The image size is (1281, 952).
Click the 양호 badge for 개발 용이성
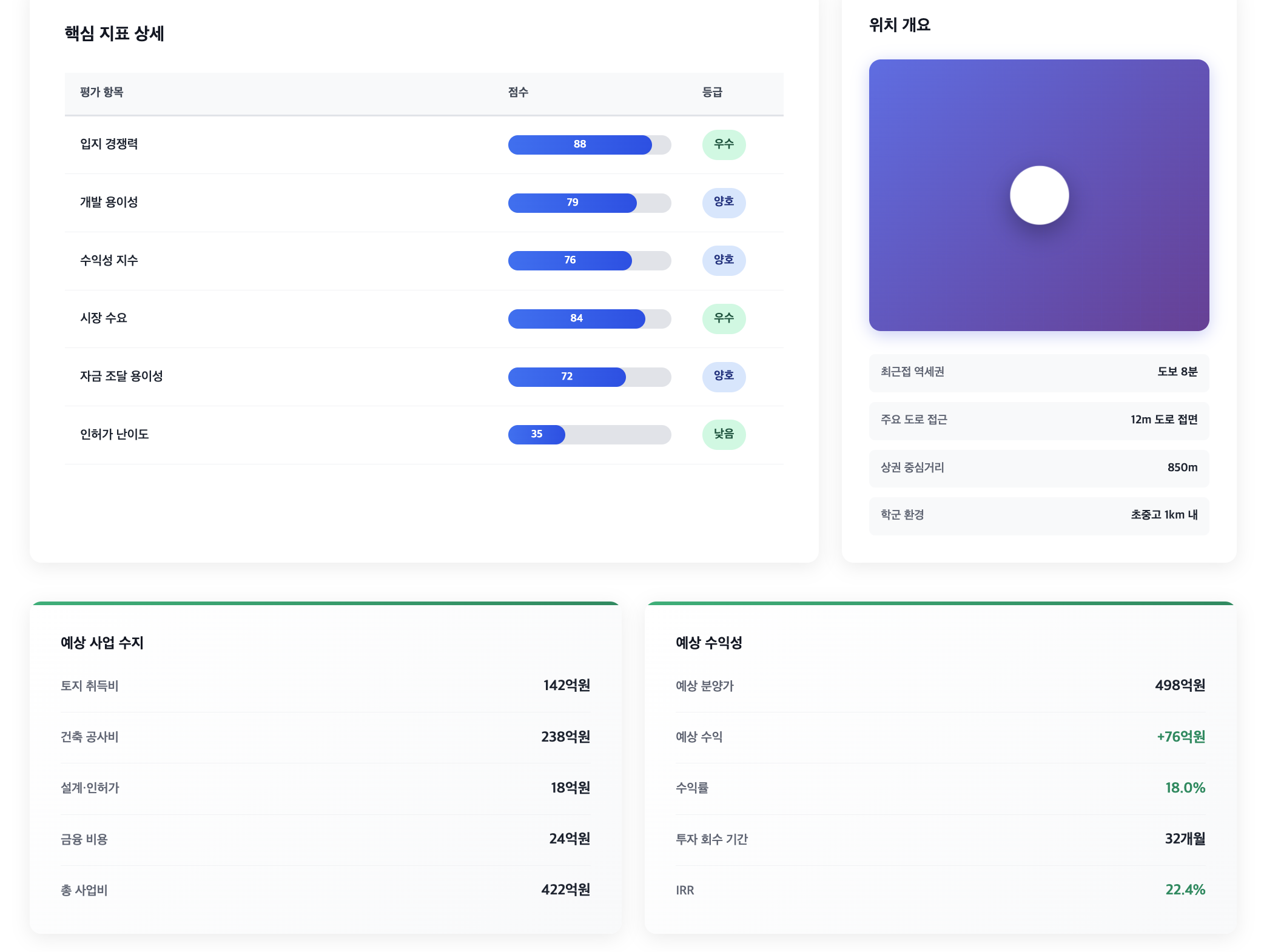723,202
